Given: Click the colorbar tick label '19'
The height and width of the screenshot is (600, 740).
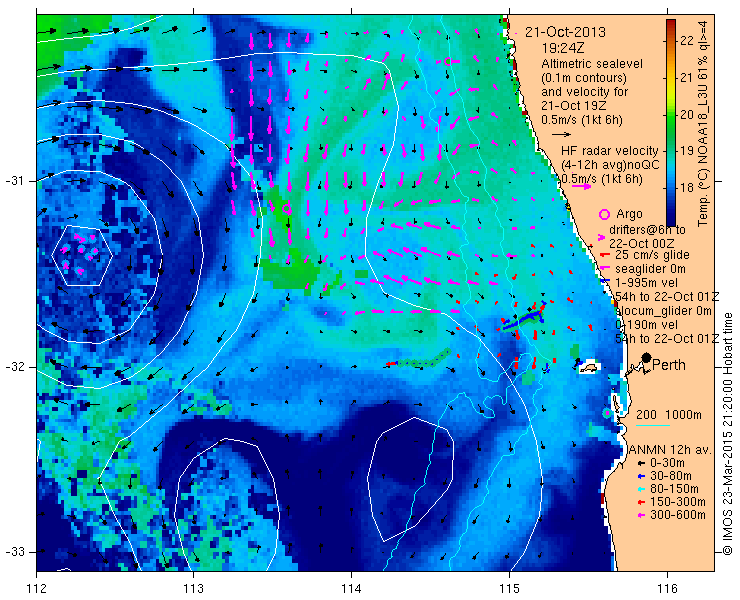Looking at the screenshot, I should [687, 151].
